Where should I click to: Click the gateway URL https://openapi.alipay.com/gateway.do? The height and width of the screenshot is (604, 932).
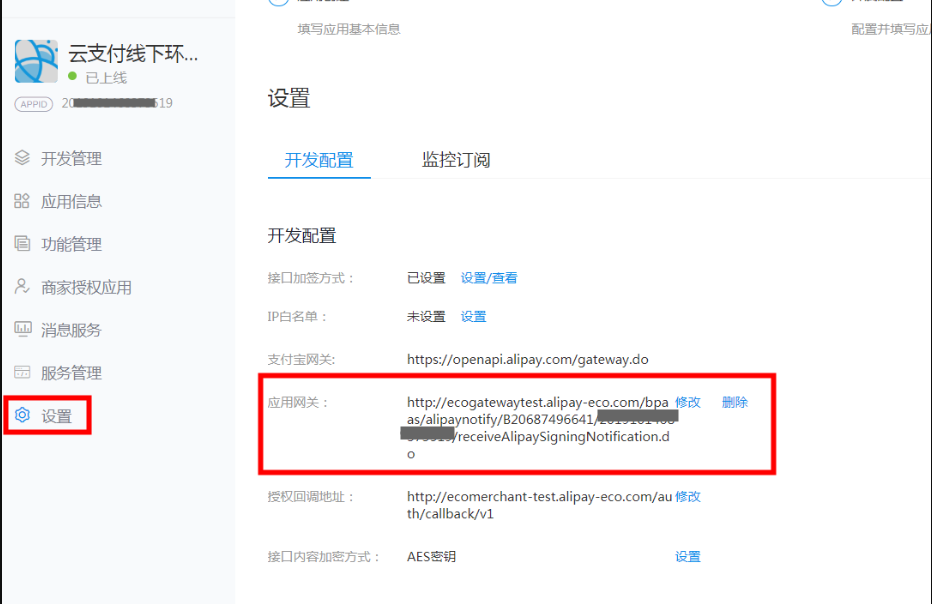pos(528,359)
